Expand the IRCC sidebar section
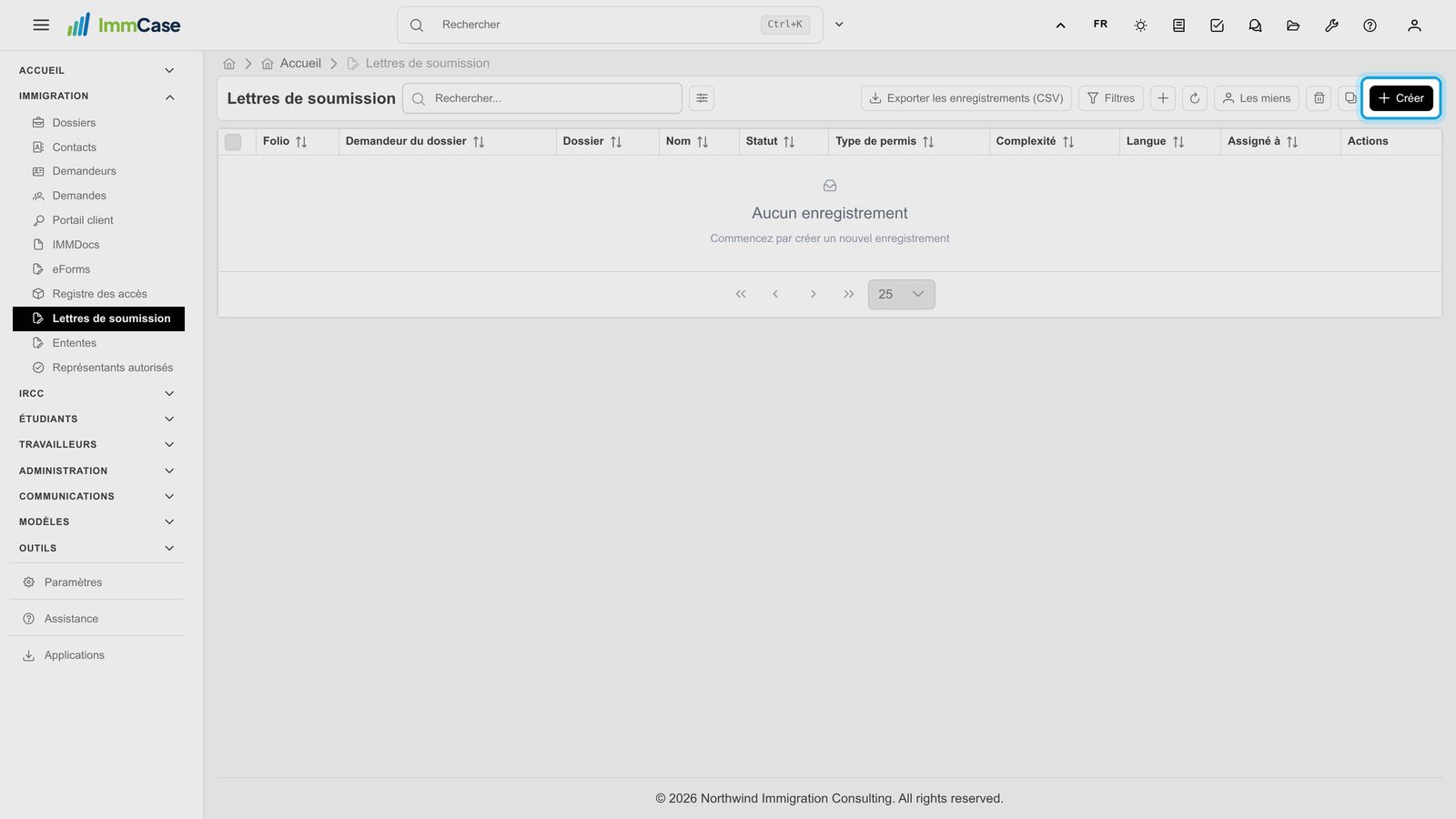Image resolution: width=1456 pixels, height=819 pixels. pos(97,394)
